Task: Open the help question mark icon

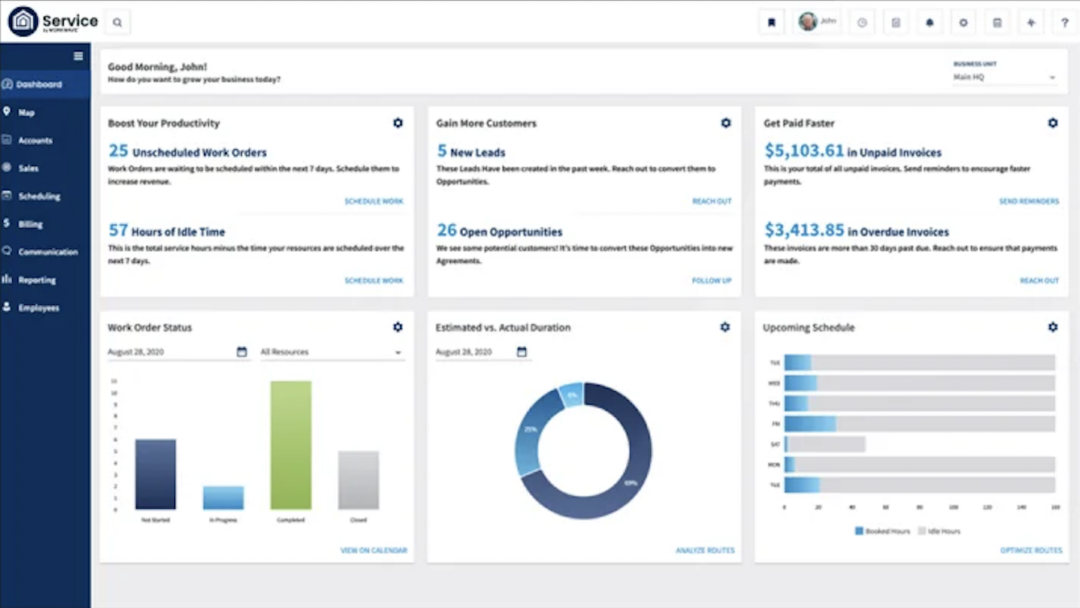Action: [1064, 21]
